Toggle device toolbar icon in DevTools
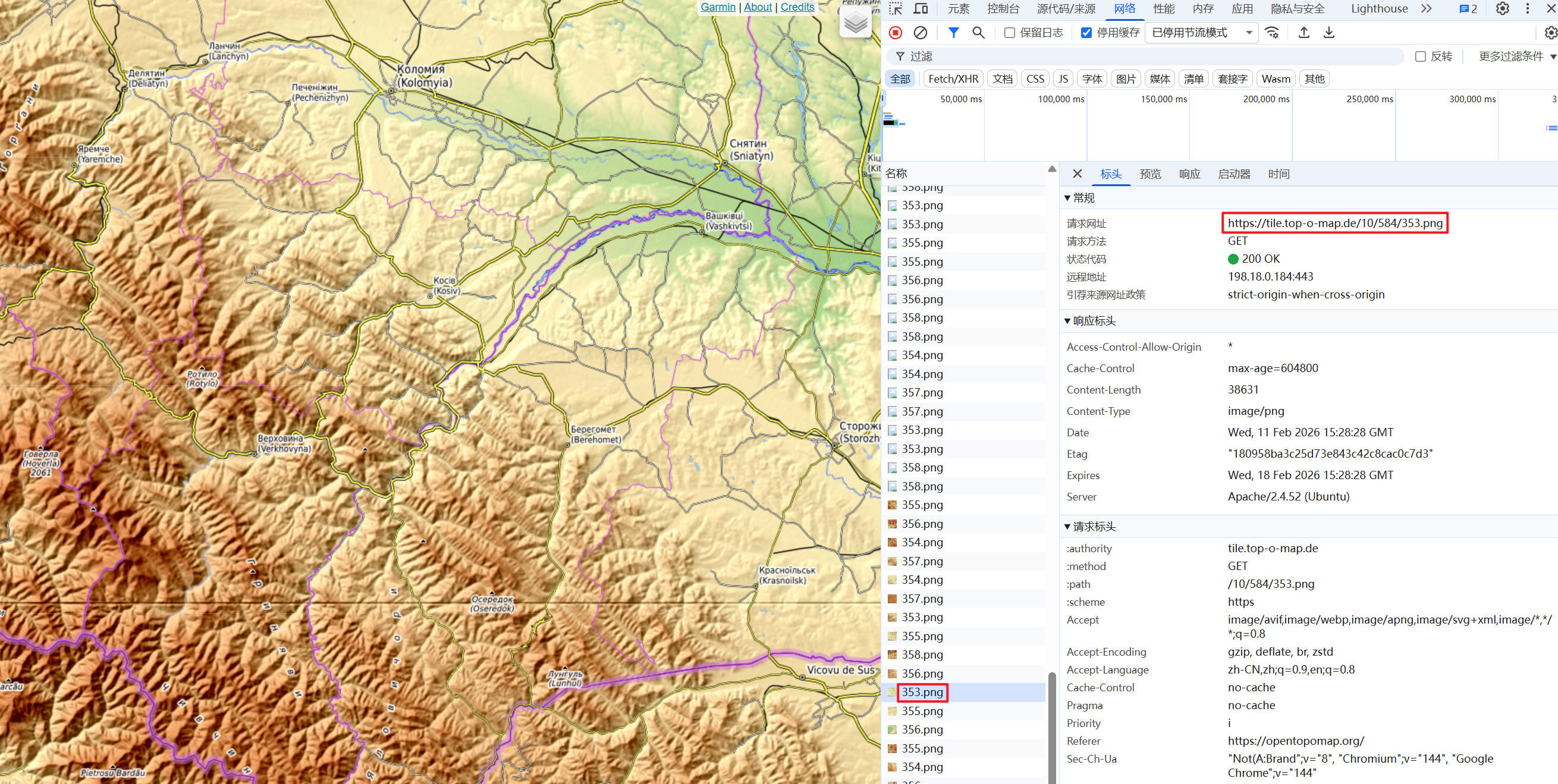This screenshot has height=784, width=1558. coord(921,8)
